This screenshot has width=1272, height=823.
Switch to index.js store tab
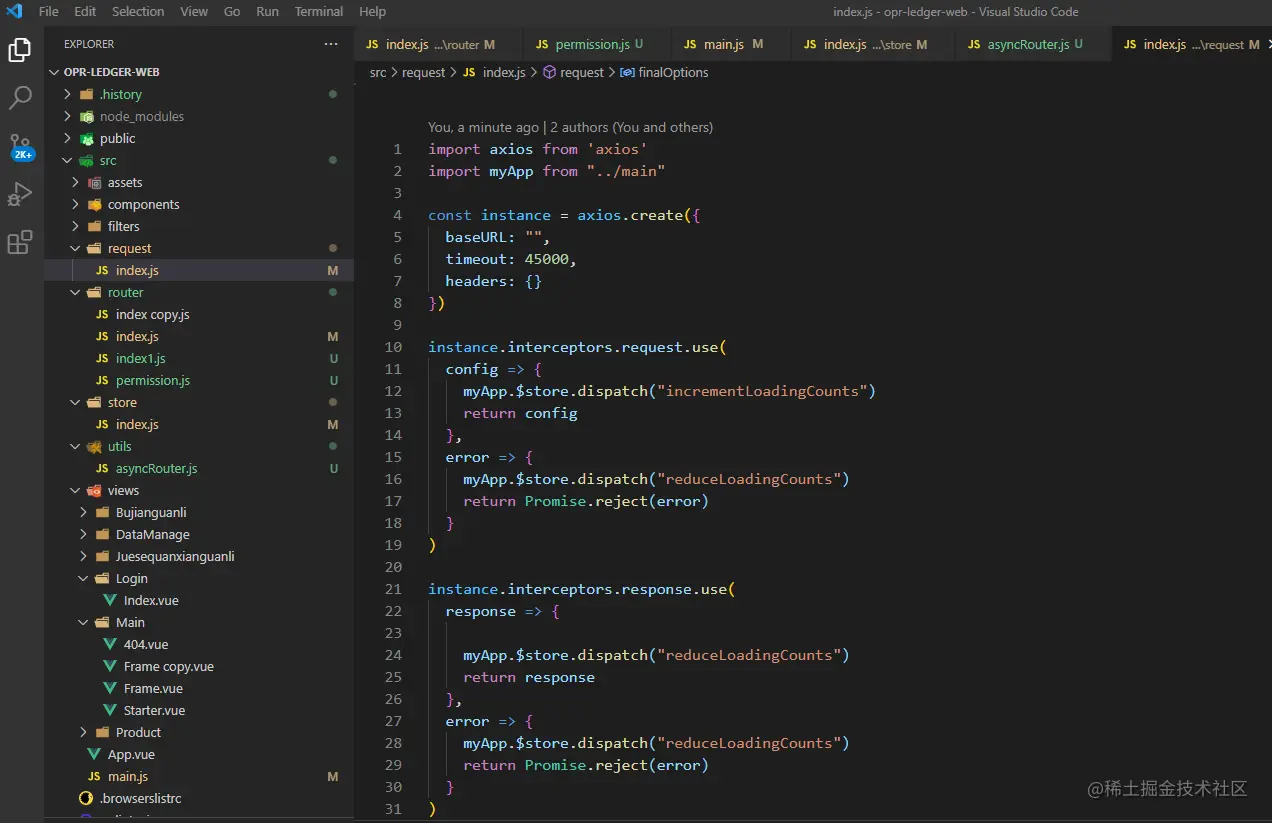(x=874, y=44)
